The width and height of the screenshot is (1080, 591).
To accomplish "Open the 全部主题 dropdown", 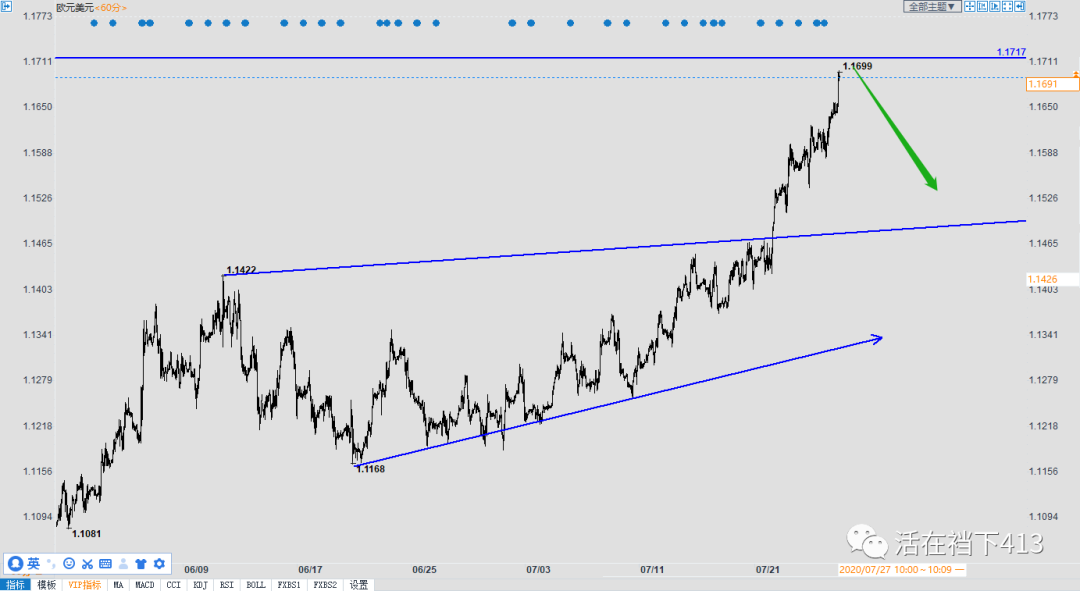I will (x=932, y=6).
